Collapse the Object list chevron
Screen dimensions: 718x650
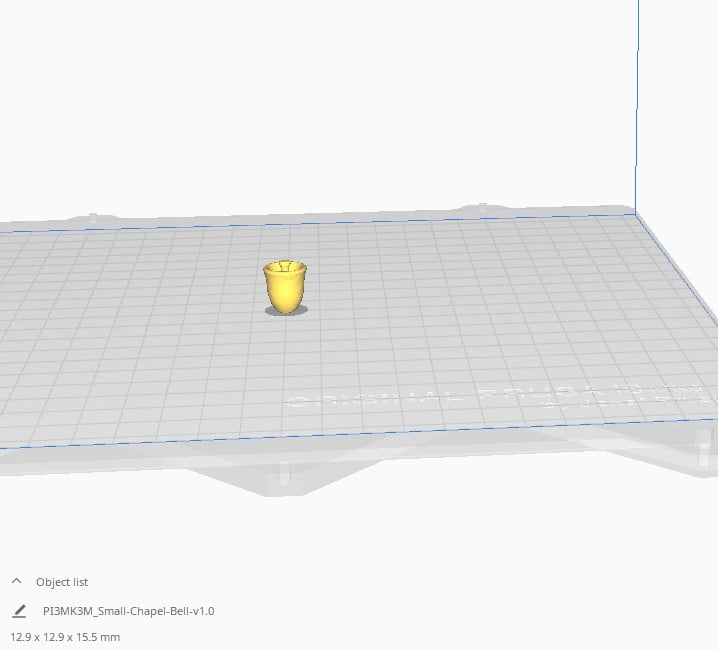point(16,581)
